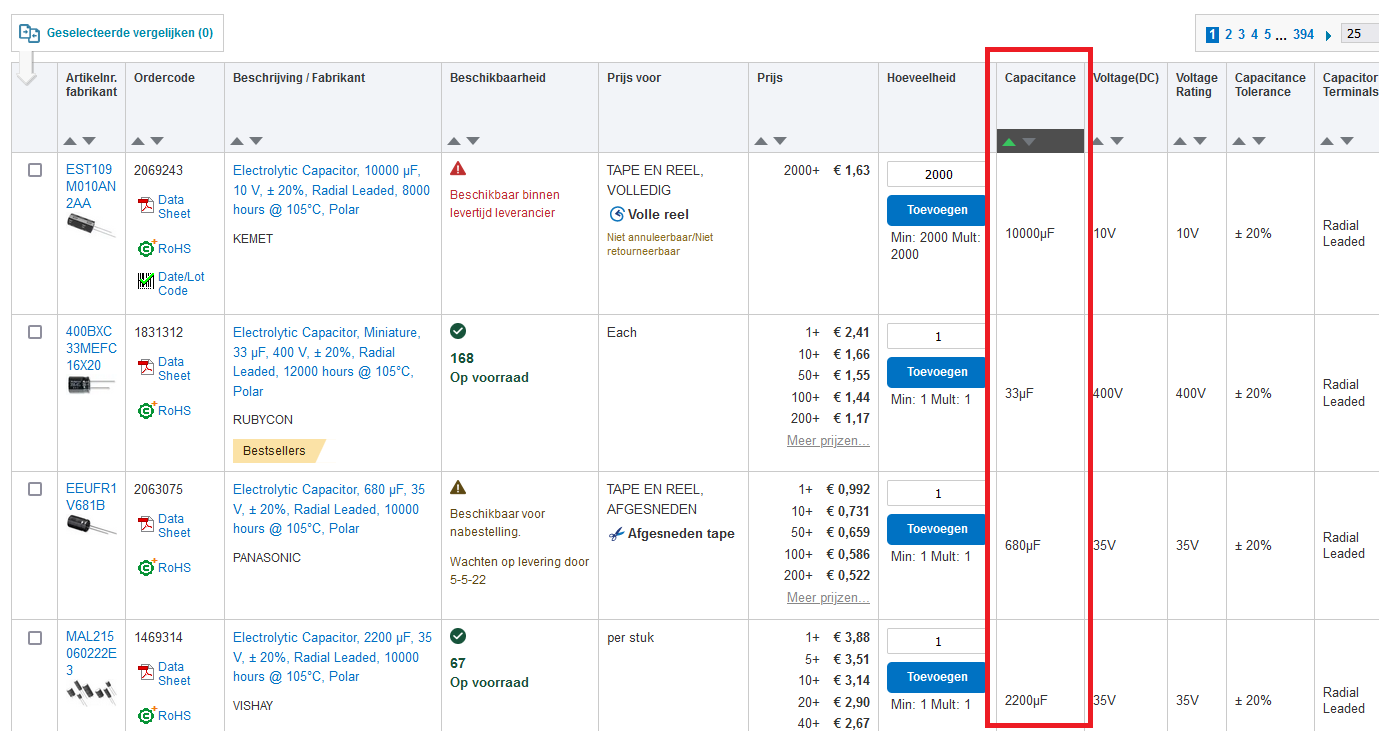Image resolution: width=1379 pixels, height=731 pixels.
Task: Open Data Sheet PDF icon for ordercode 2069243
Action: [146, 206]
